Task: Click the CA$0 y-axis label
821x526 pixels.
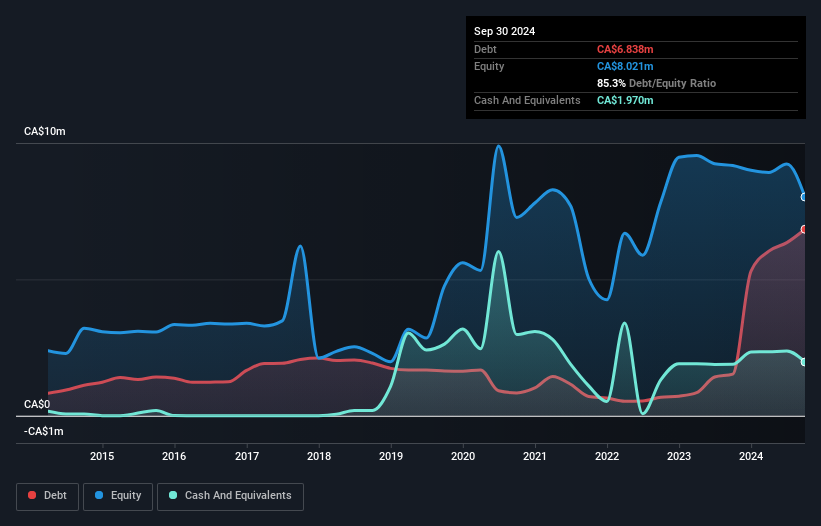Action: pyautogui.click(x=37, y=405)
